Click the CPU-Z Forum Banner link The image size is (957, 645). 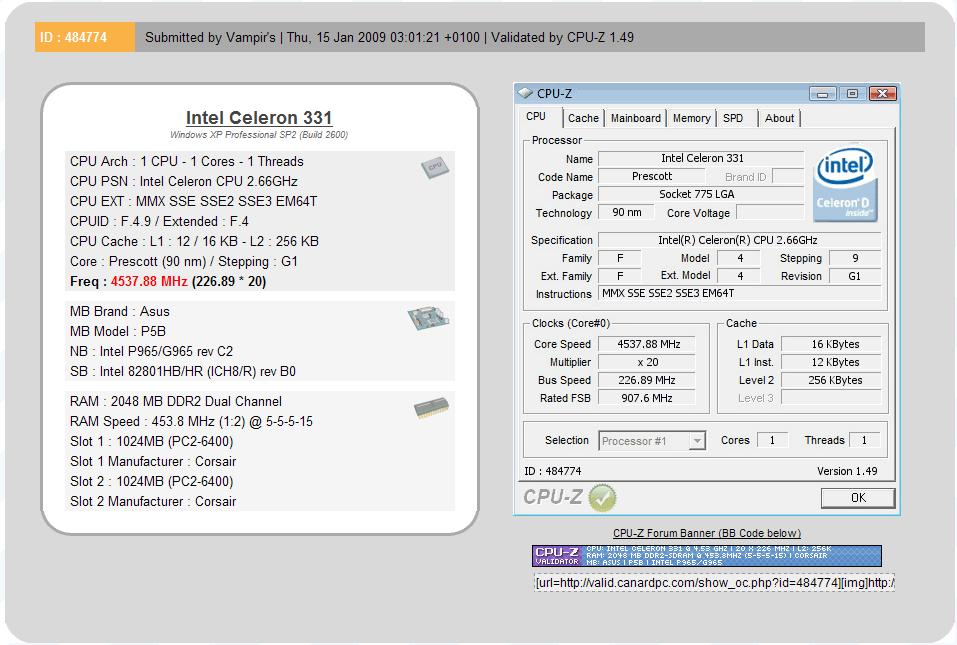tap(707, 533)
